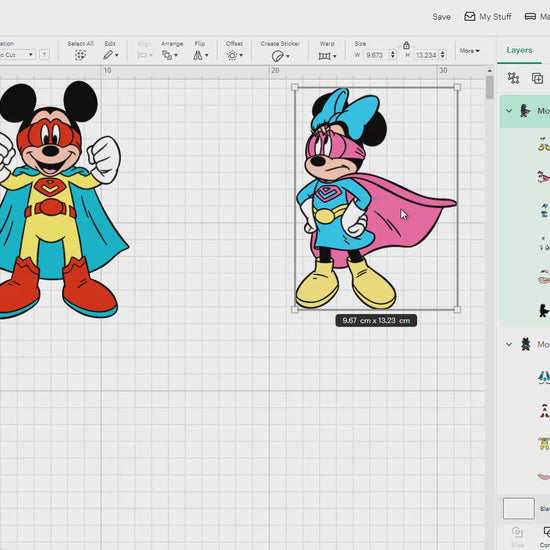This screenshot has height=550, width=550.
Task: Click the scroll up arrow of canvas
Action: [x=490, y=71]
